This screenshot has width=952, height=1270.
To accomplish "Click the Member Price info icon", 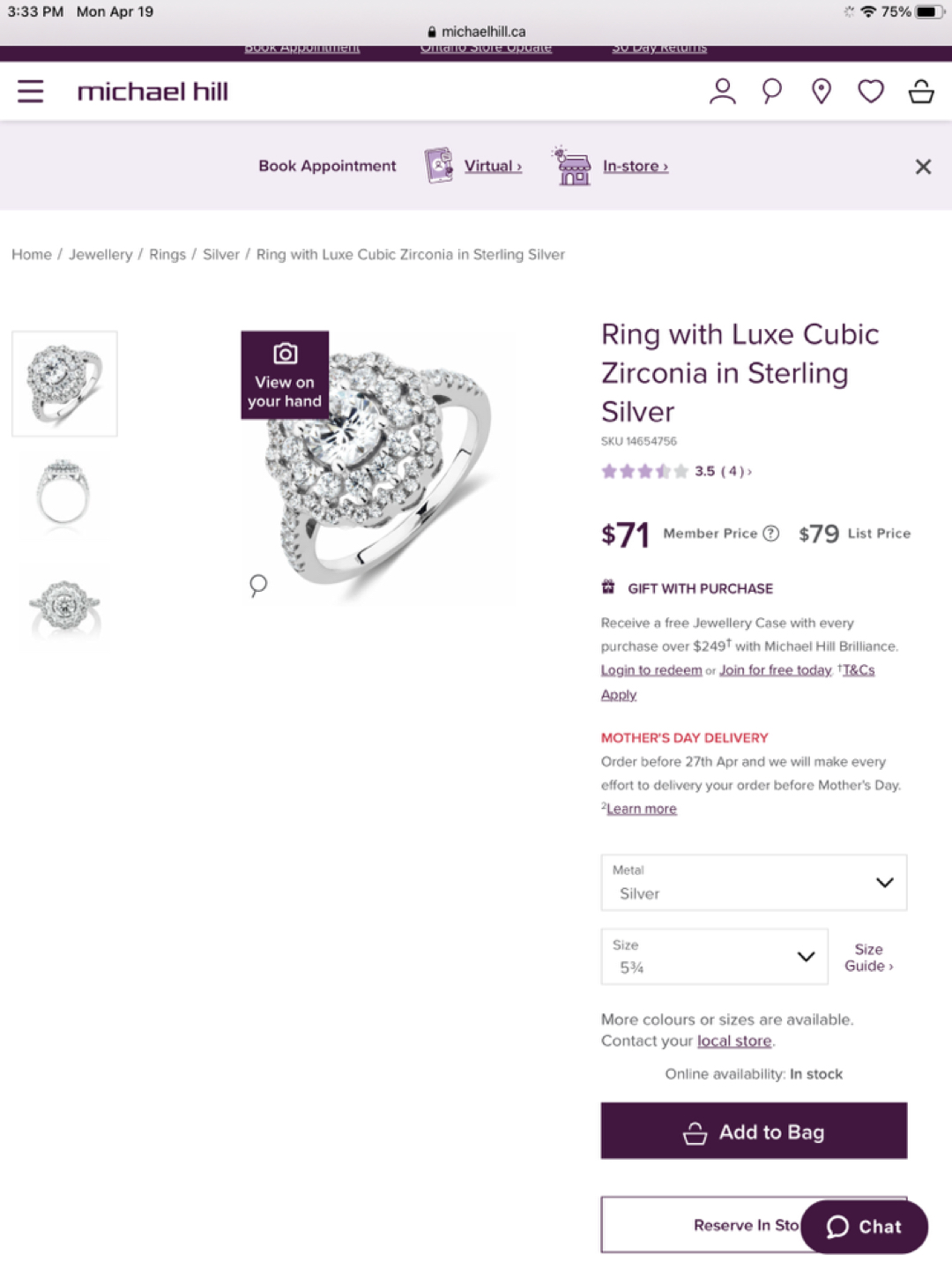I will (771, 534).
